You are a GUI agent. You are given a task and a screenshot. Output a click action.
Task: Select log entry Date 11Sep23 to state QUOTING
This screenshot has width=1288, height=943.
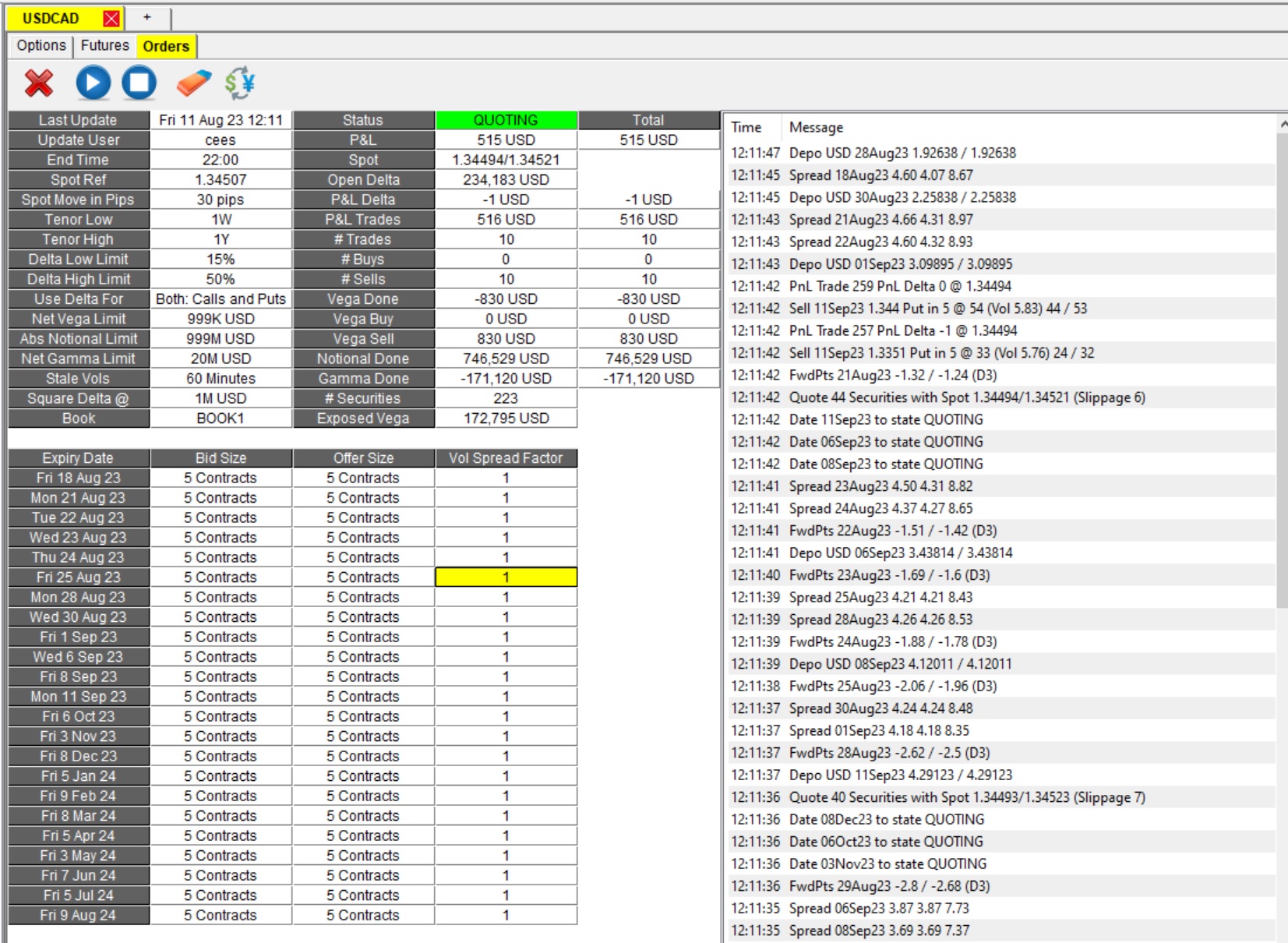pyautogui.click(x=1000, y=419)
